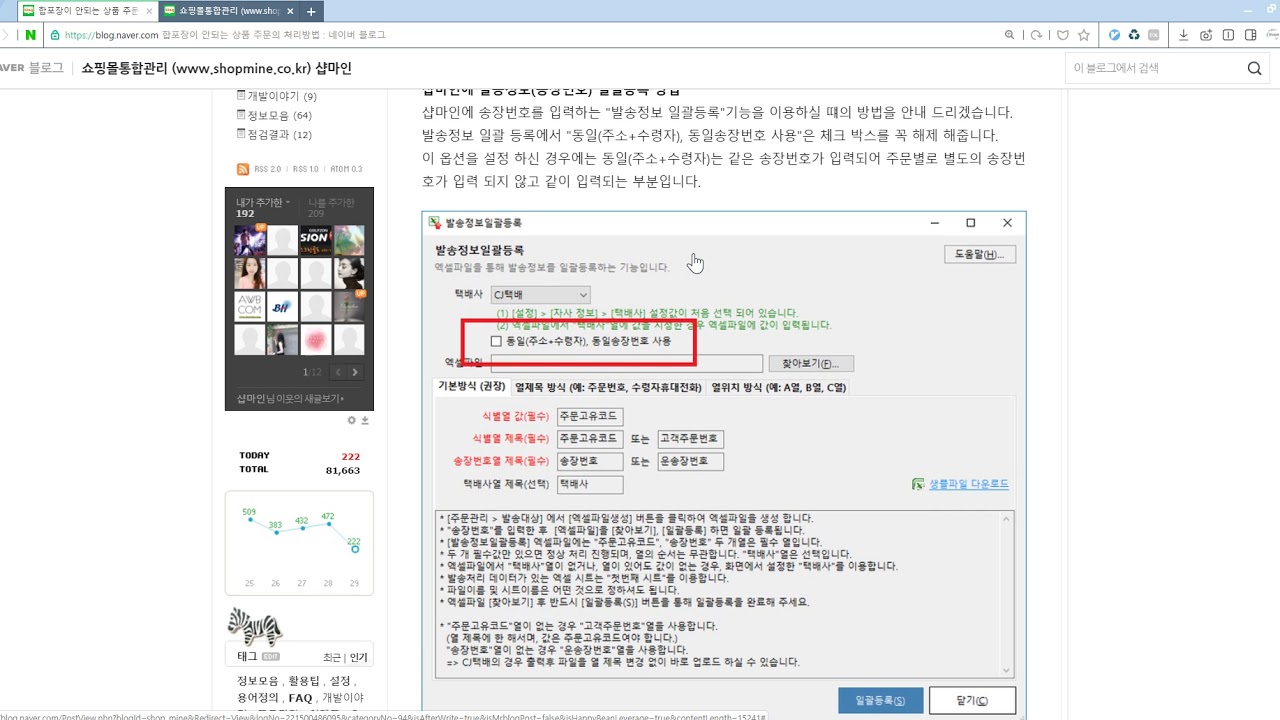Click the 이 블로그에서 검색 search field
The height and width of the screenshot is (720, 1280).
pos(1150,68)
